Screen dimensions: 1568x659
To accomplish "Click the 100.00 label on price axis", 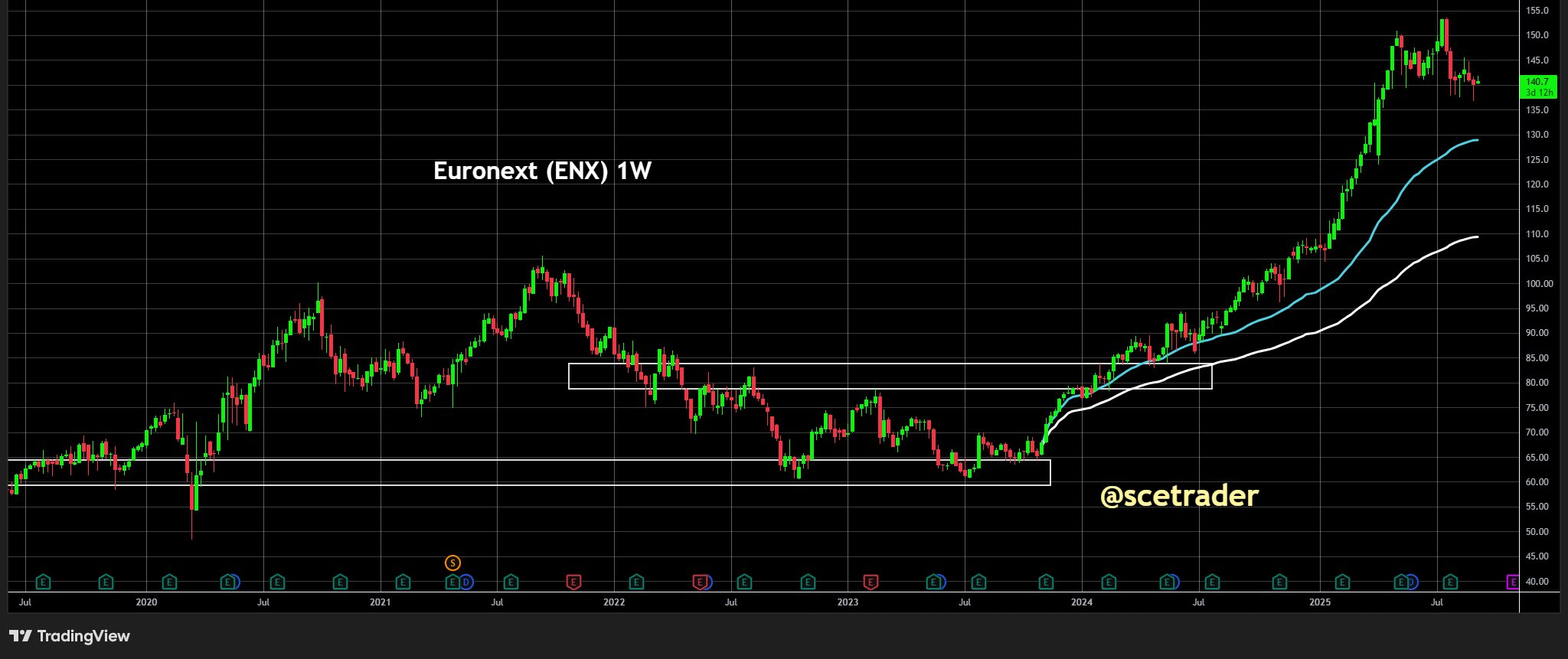I will coord(1539,284).
